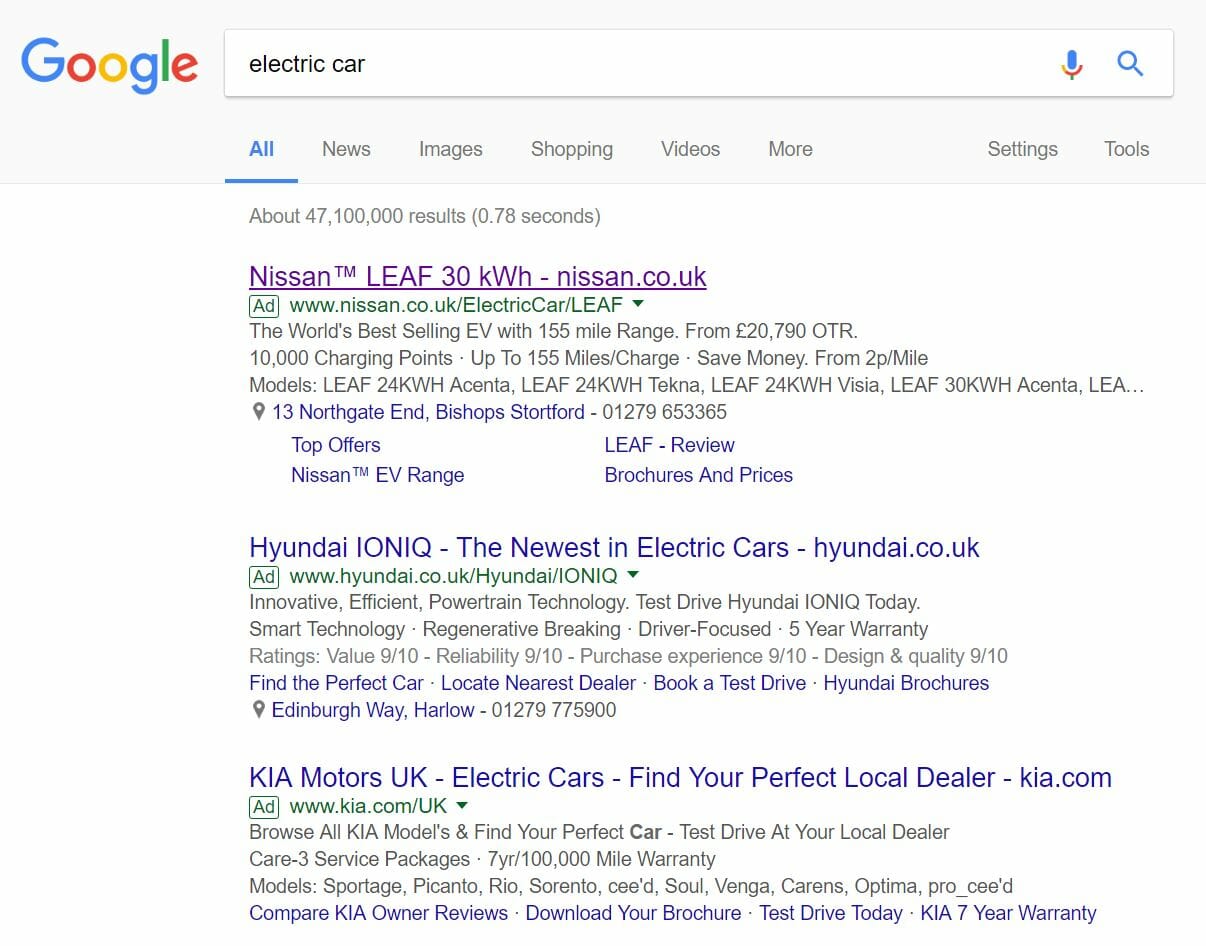
Task: Click Book a Test Drive link
Action: [x=730, y=683]
